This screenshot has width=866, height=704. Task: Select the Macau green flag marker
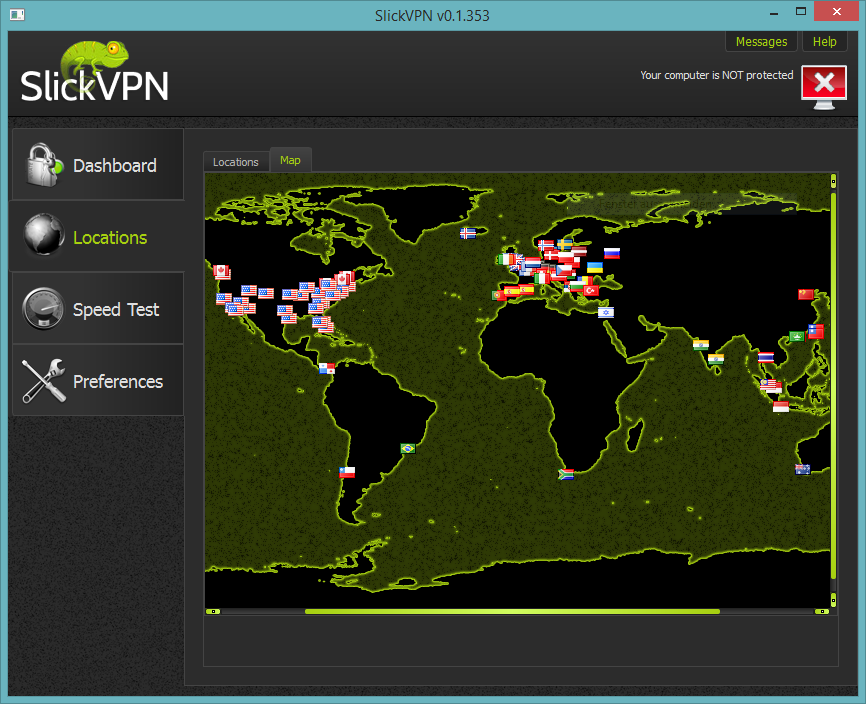796,337
